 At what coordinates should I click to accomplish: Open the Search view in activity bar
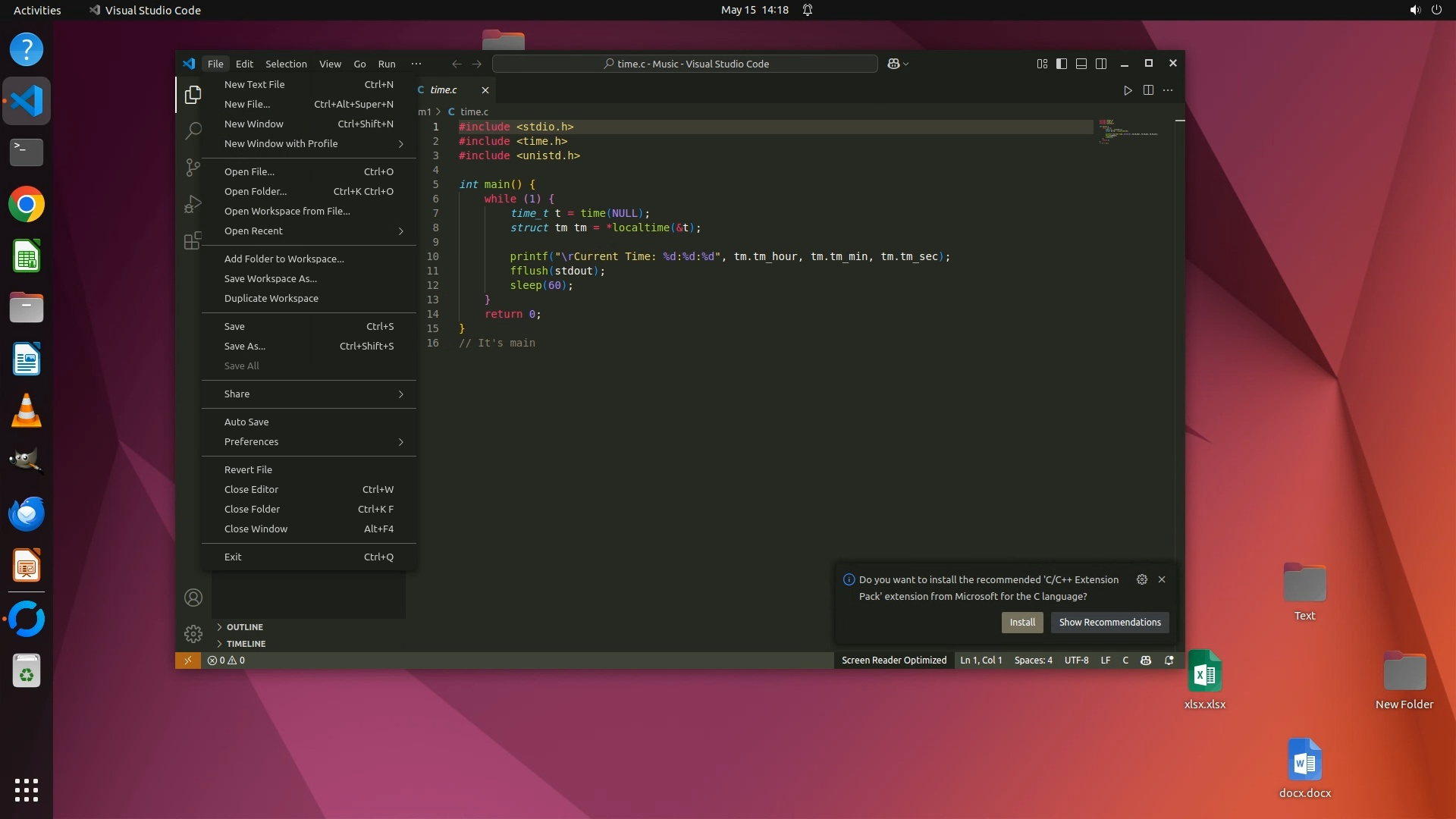point(193,130)
